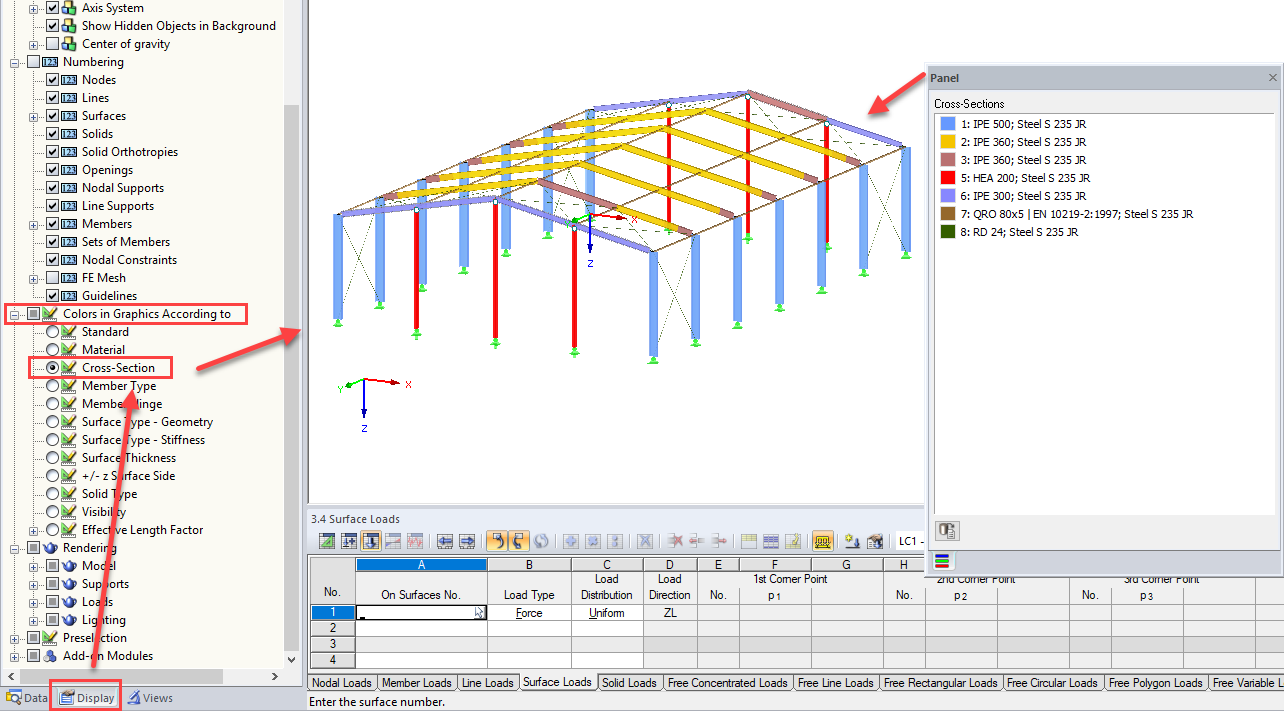Toggle the Solid Orthotropies checkbox

pyautogui.click(x=53, y=152)
